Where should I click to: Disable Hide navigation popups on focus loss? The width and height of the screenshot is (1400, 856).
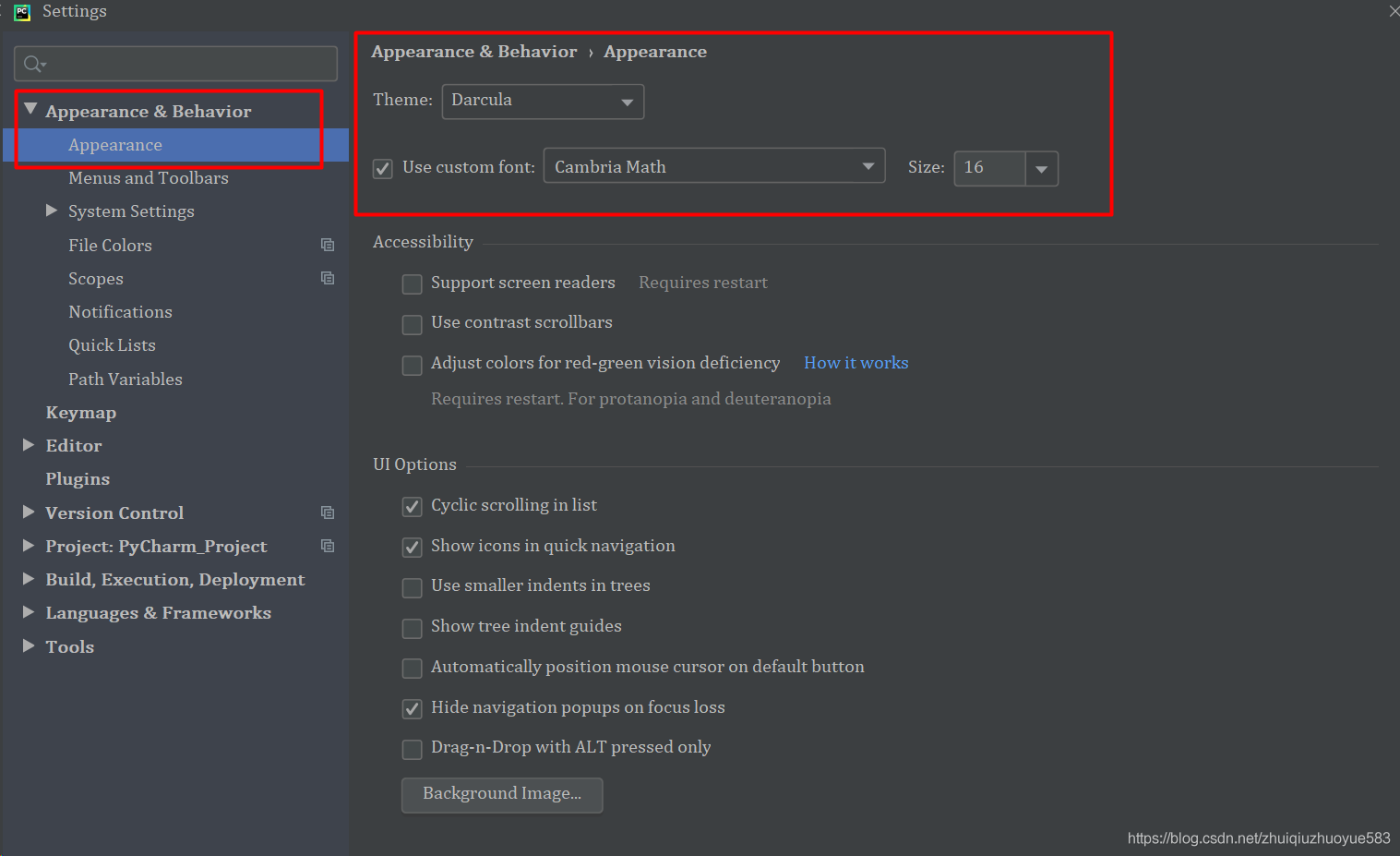point(412,708)
